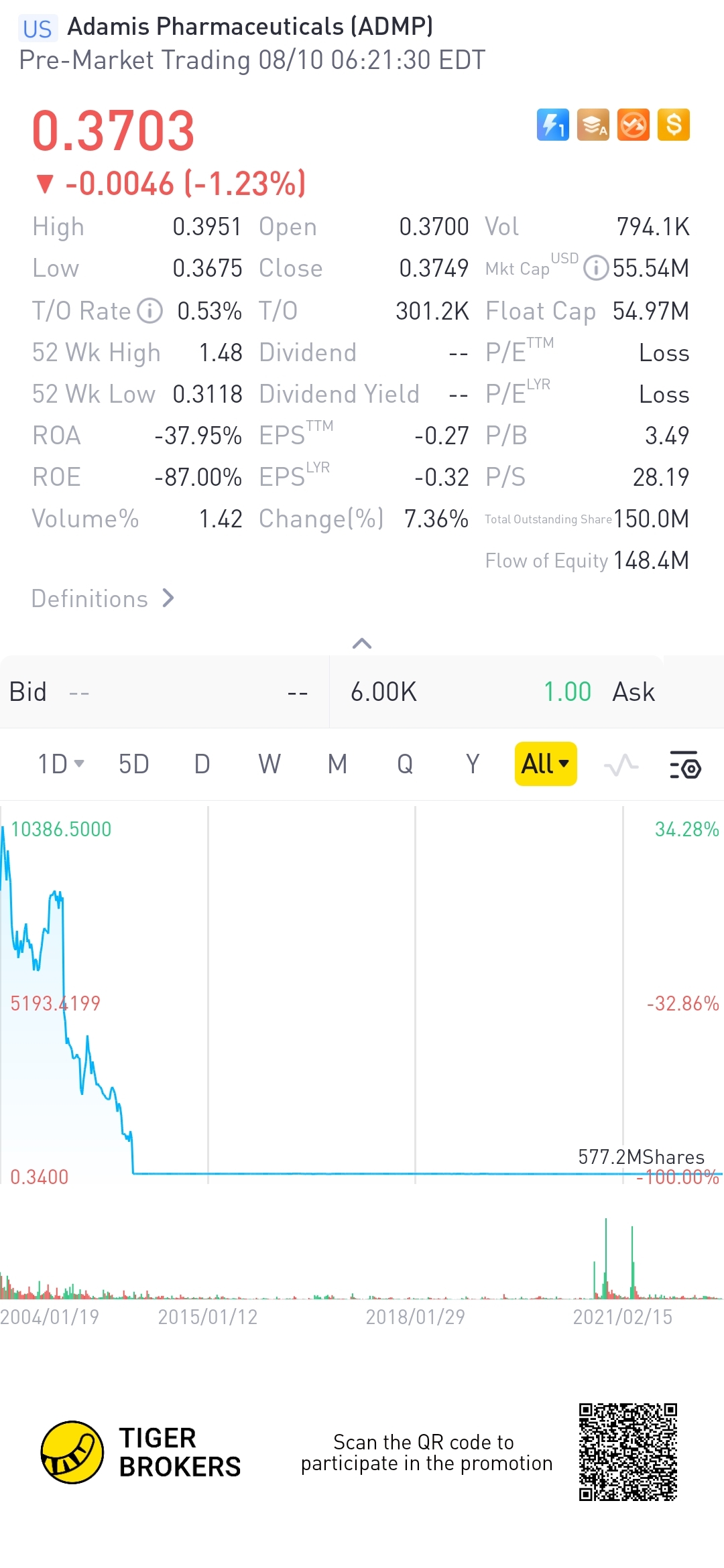Tap the brown stacked-layers 'A' badge
This screenshot has width=724, height=1568.
[593, 125]
